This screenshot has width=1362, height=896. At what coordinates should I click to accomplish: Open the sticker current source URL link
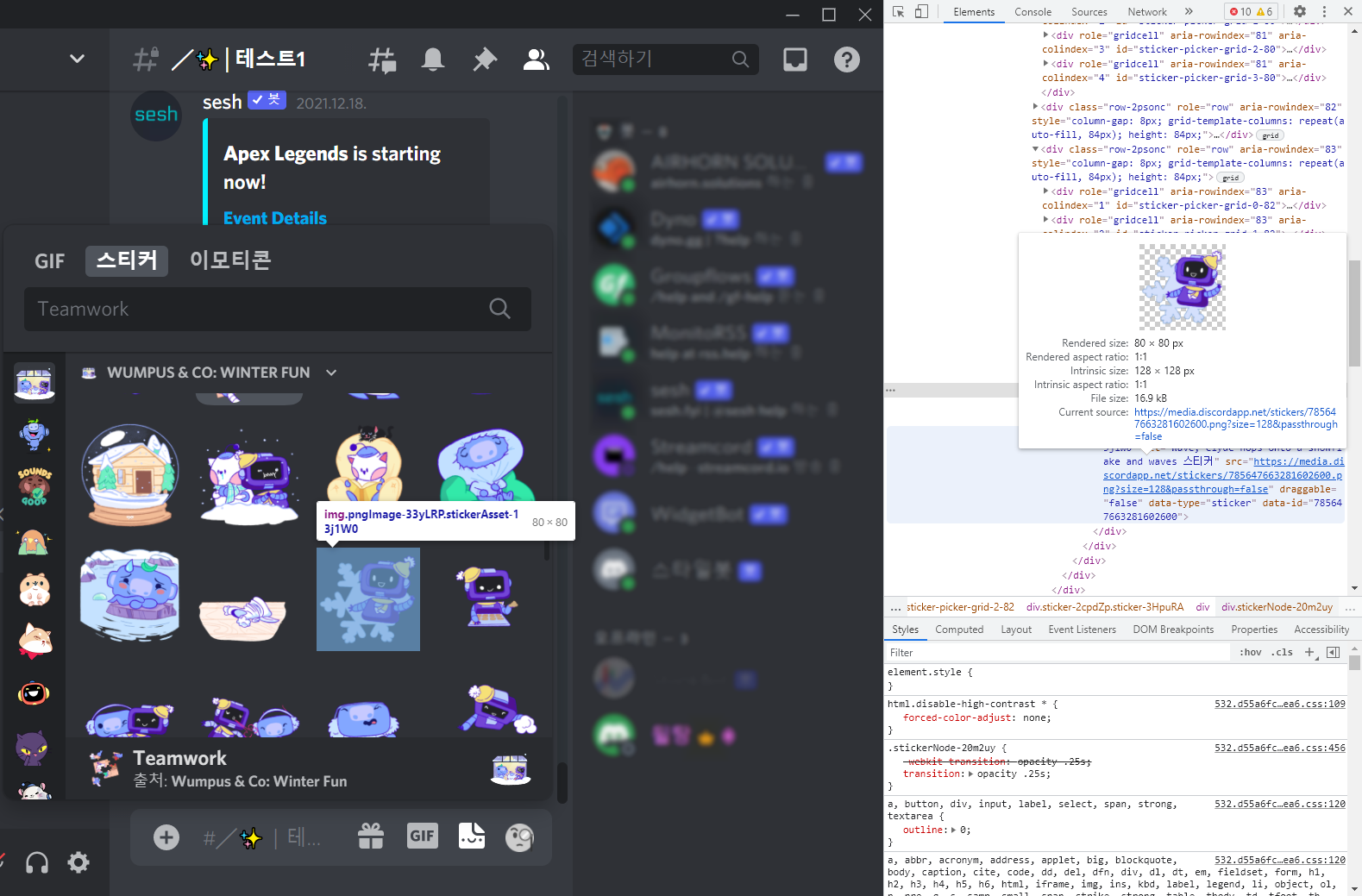tap(1236, 424)
